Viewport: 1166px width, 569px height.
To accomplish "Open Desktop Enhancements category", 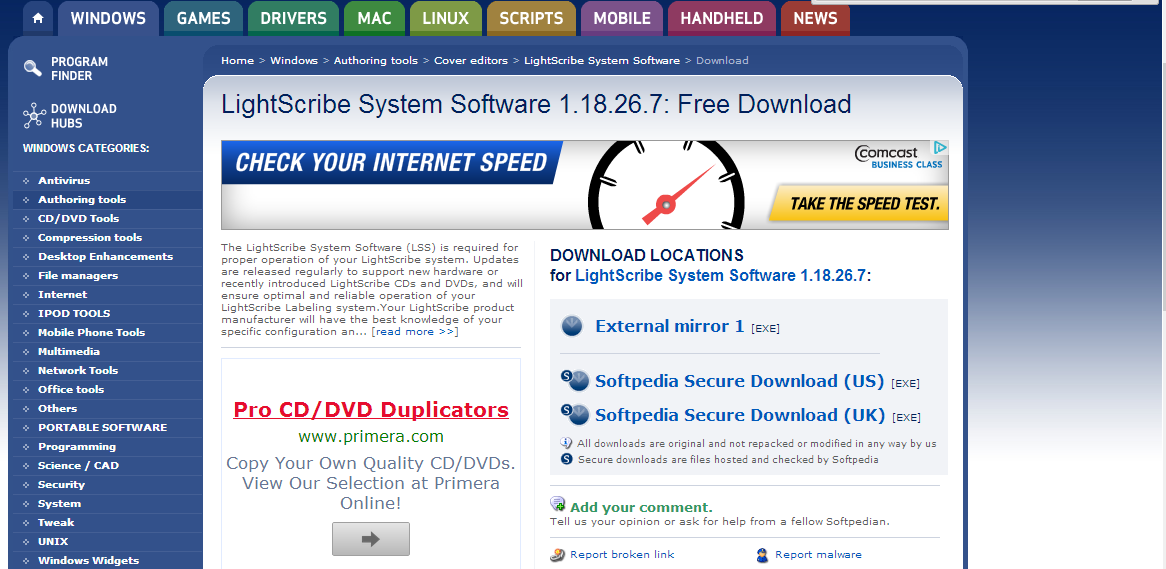I will [x=106, y=257].
